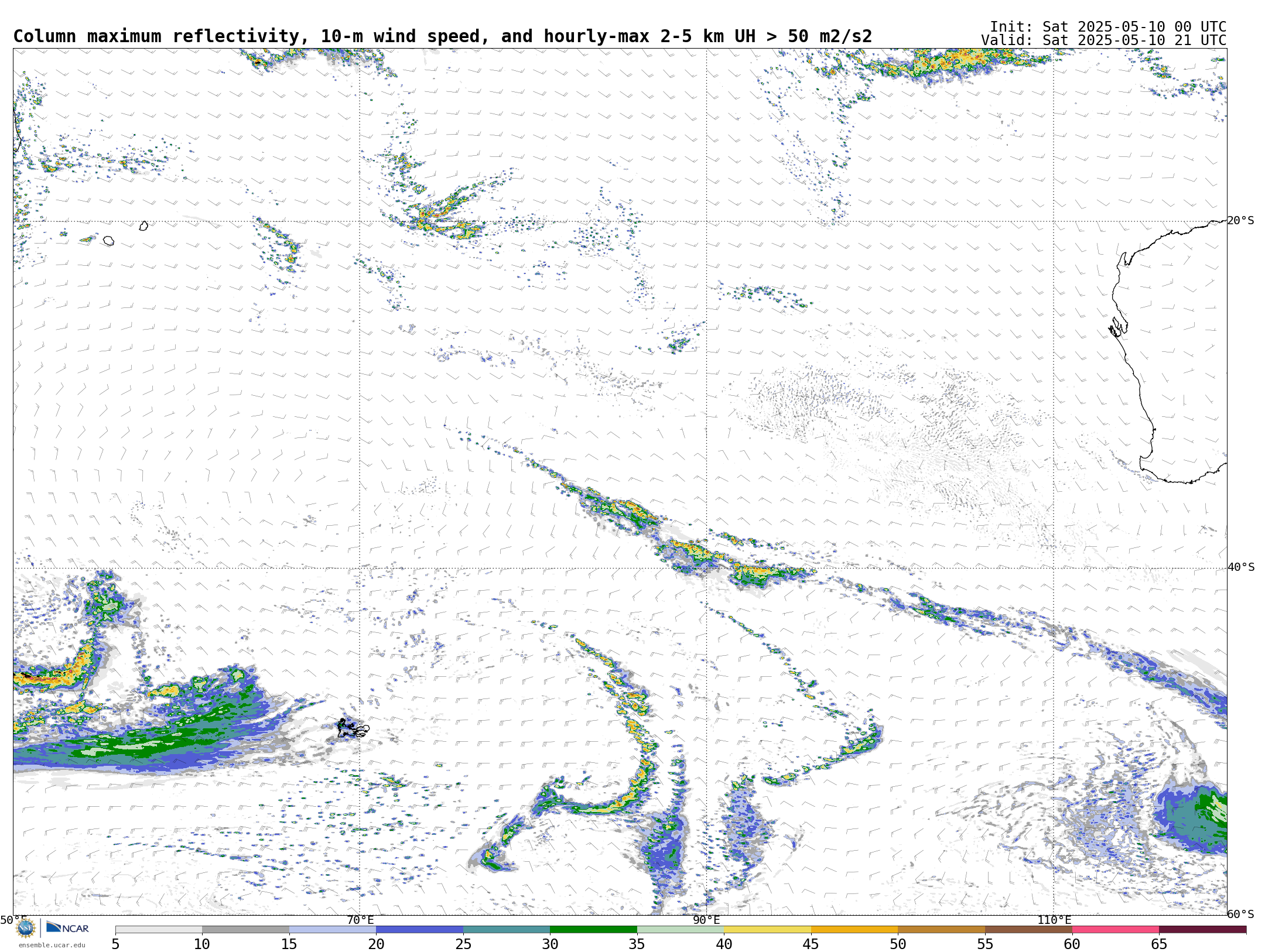Viewport: 1265px width, 952px height.
Task: Select the dark gray 10-15 colorbar swatch
Action: coord(245,930)
